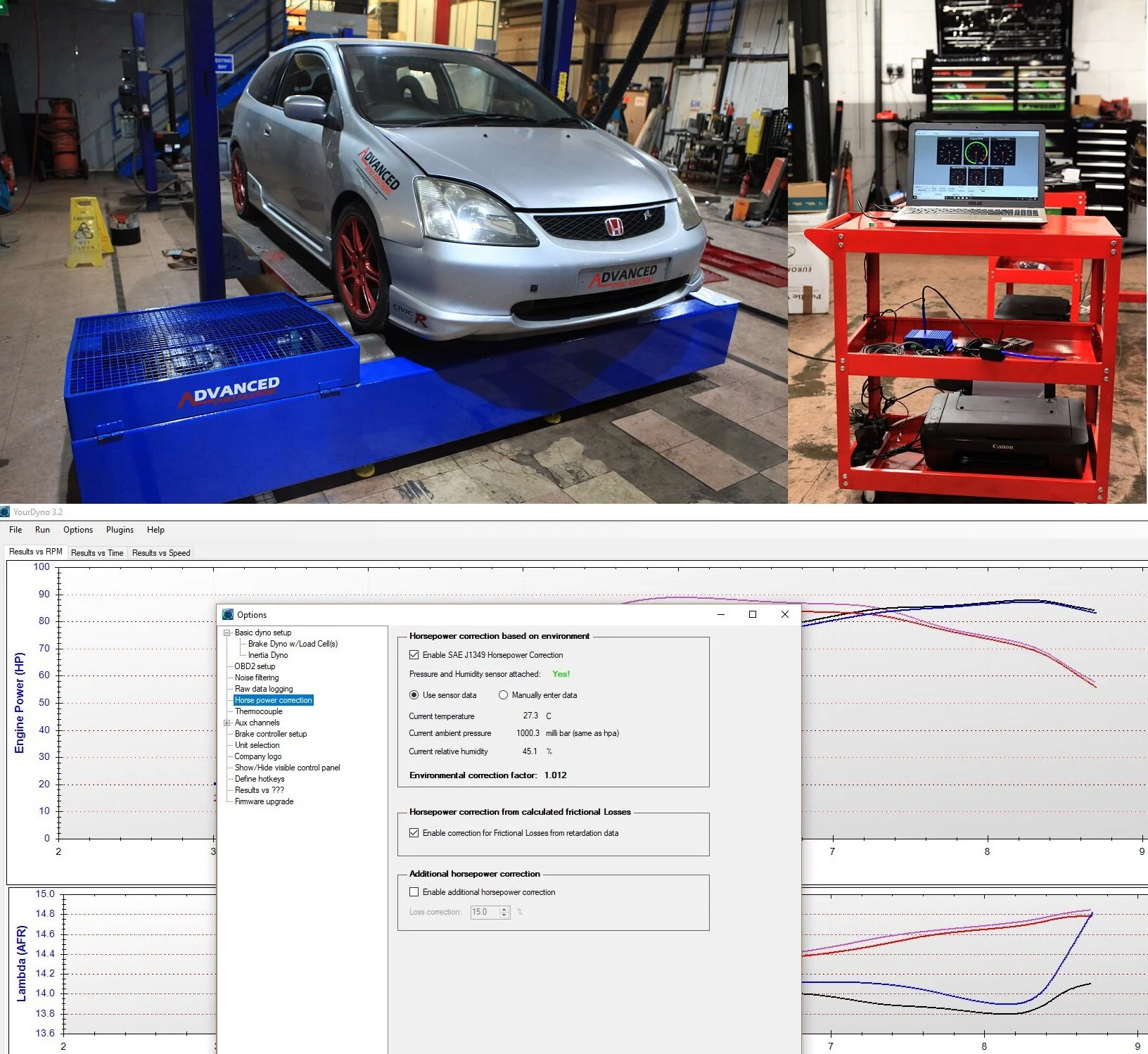Open Noise filtering page

tap(257, 678)
